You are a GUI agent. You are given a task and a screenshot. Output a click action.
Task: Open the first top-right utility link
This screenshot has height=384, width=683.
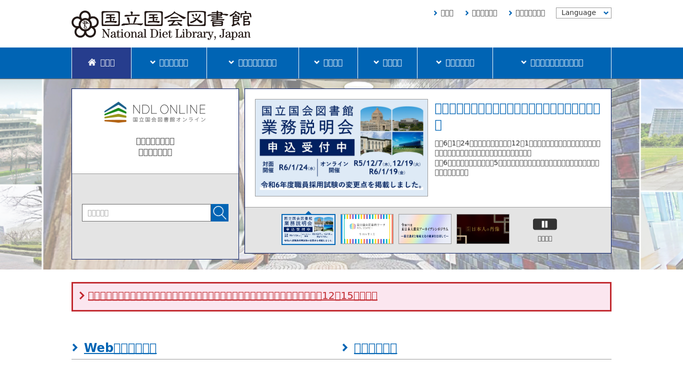pyautogui.click(x=443, y=13)
